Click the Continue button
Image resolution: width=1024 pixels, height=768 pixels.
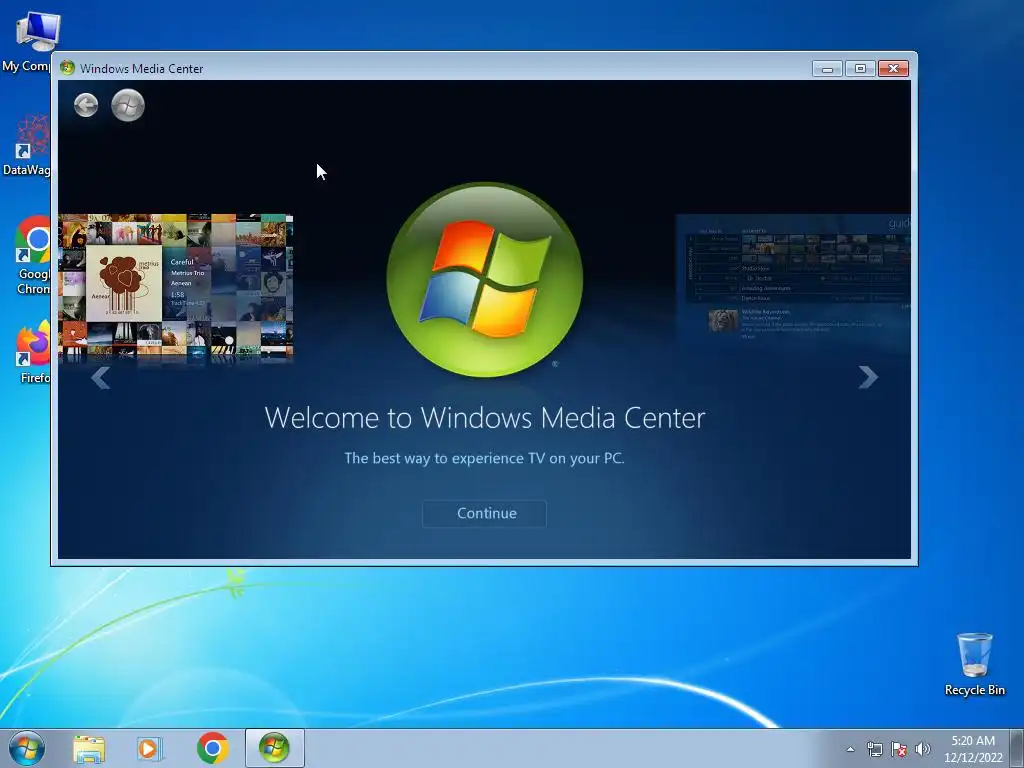[x=485, y=513]
